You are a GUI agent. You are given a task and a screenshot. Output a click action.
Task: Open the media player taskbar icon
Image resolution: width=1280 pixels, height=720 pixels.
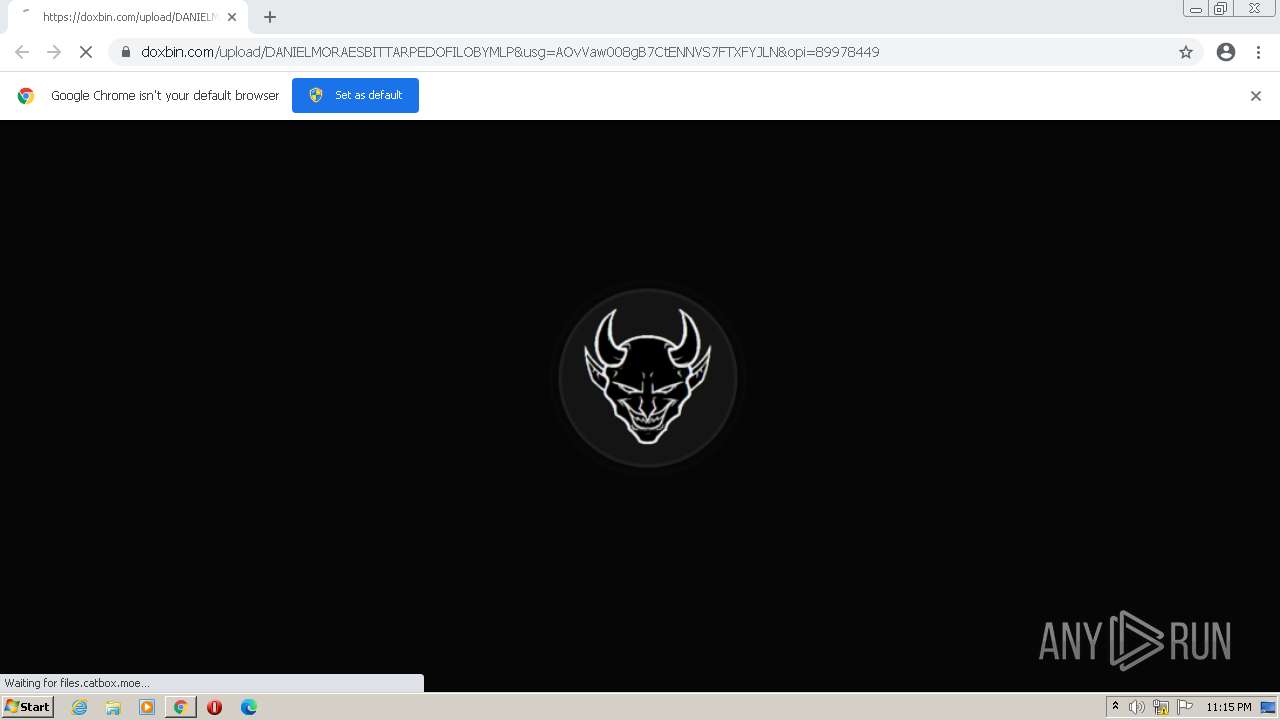[x=147, y=707]
